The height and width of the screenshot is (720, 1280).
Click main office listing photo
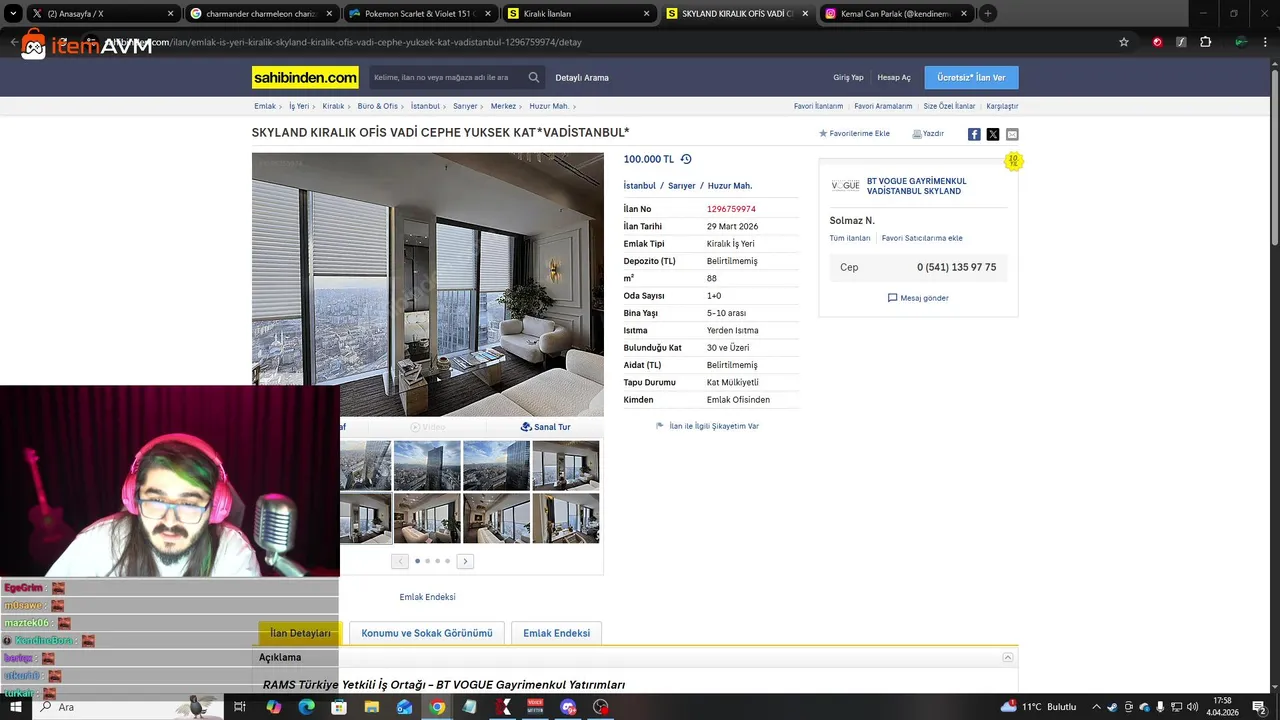click(x=428, y=284)
